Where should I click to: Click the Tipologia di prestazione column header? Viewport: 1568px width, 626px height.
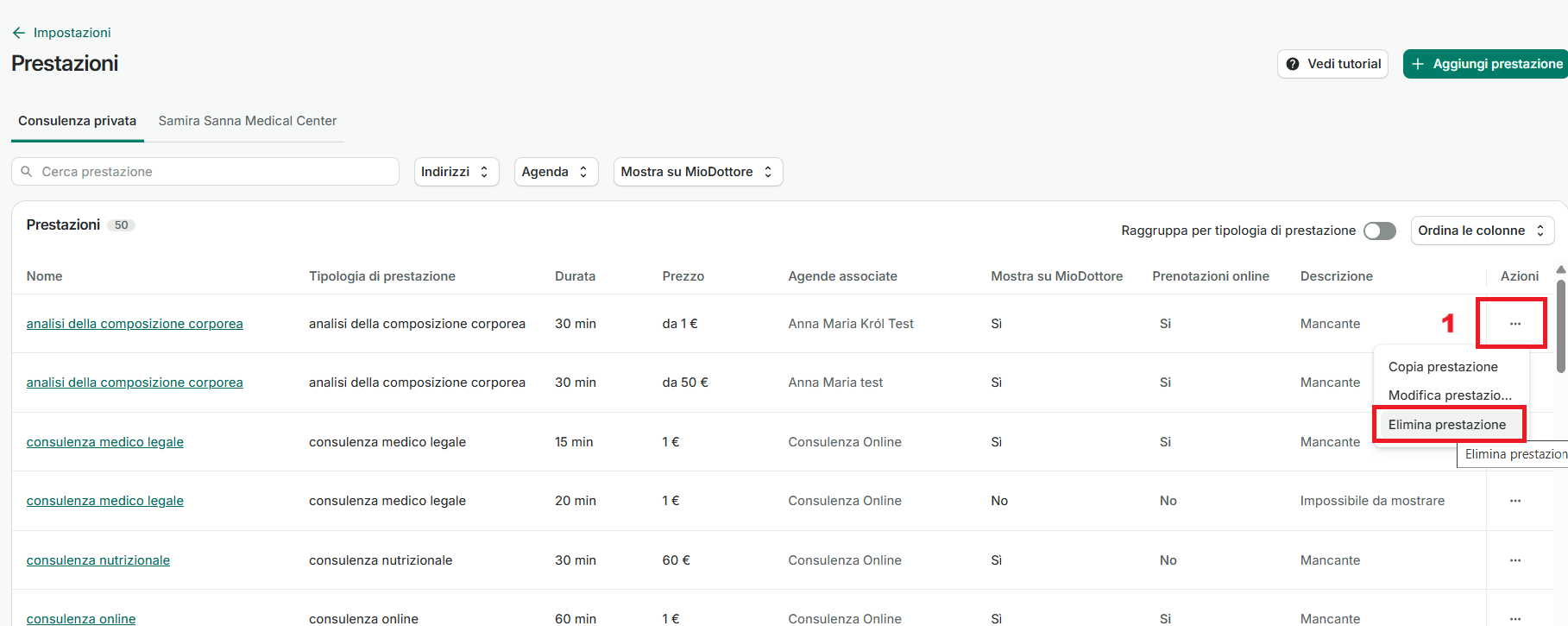(382, 276)
